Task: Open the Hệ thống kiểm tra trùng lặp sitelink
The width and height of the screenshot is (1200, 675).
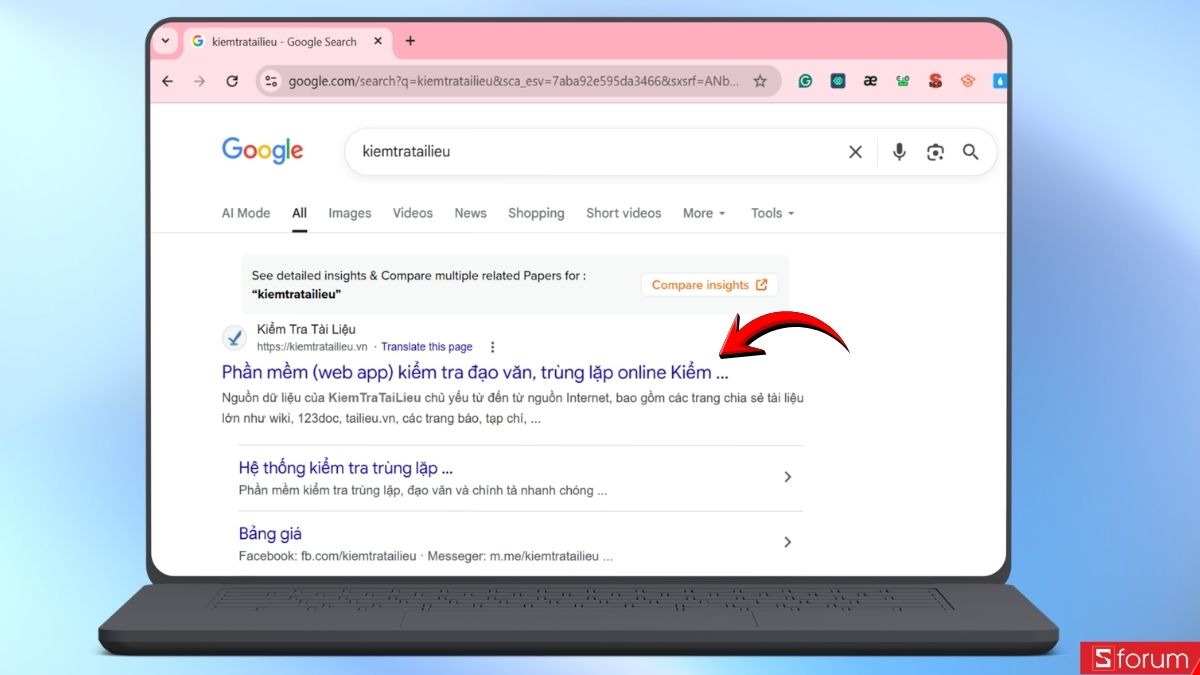Action: point(346,468)
